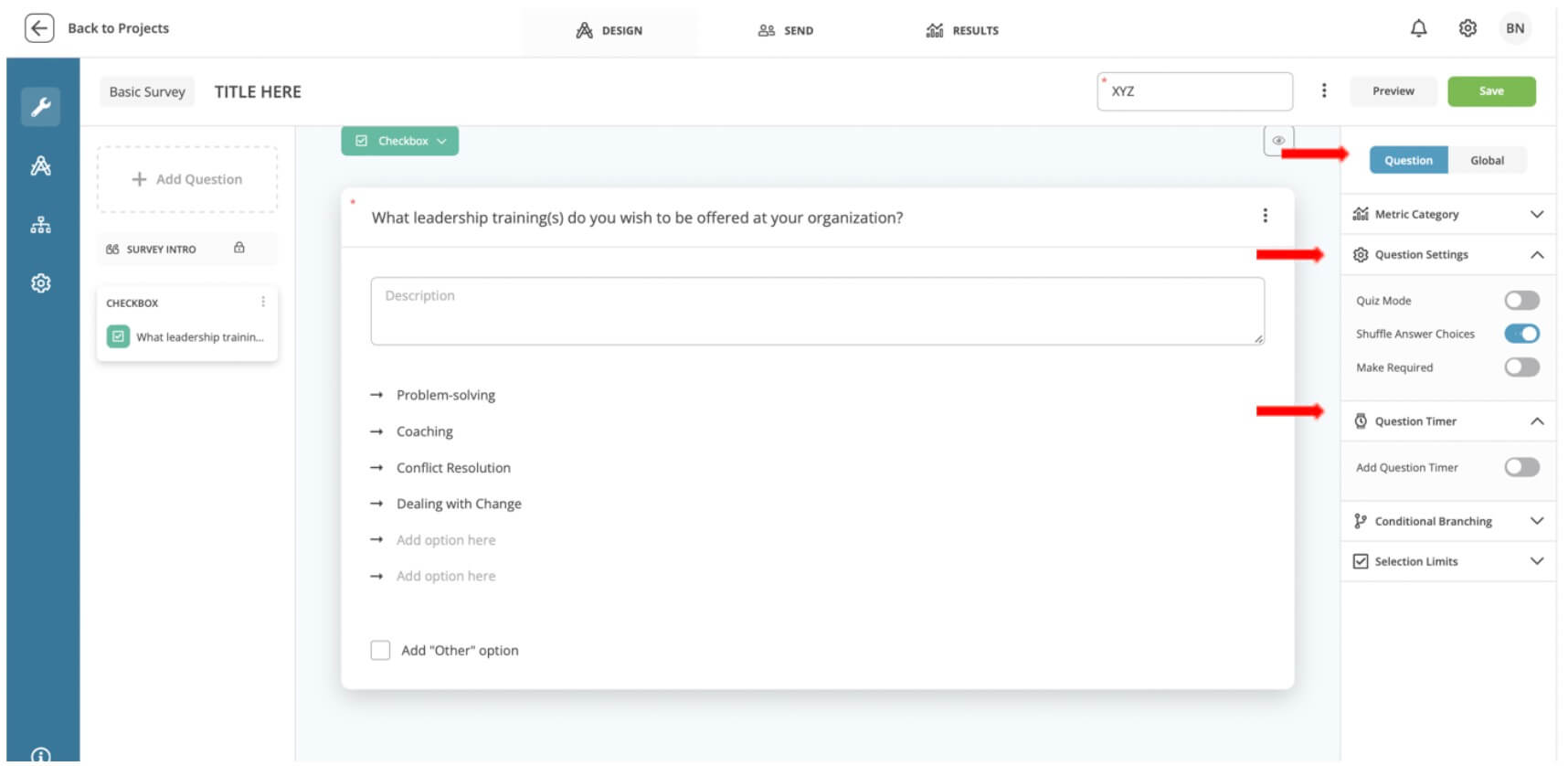Viewport: 1568px width, 766px height.
Task: Click Question Settings gear icon
Action: 1361,255
